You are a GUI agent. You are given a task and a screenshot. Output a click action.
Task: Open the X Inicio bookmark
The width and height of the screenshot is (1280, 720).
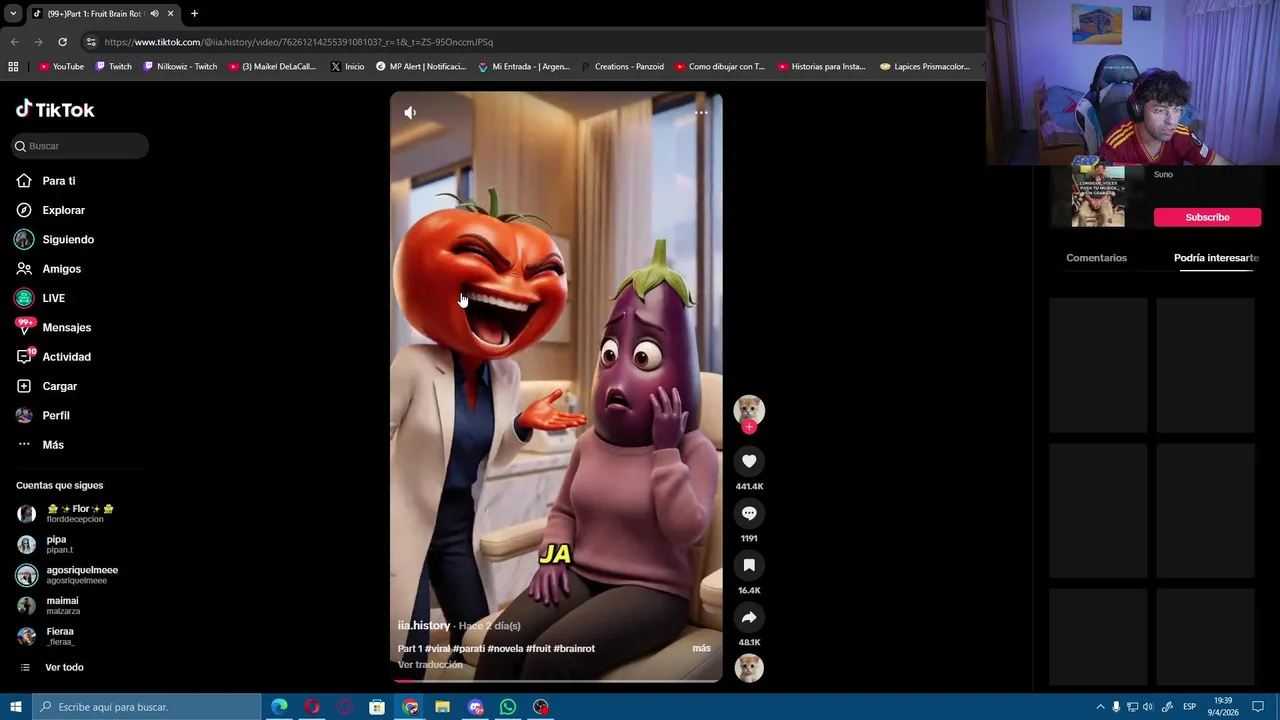(347, 67)
